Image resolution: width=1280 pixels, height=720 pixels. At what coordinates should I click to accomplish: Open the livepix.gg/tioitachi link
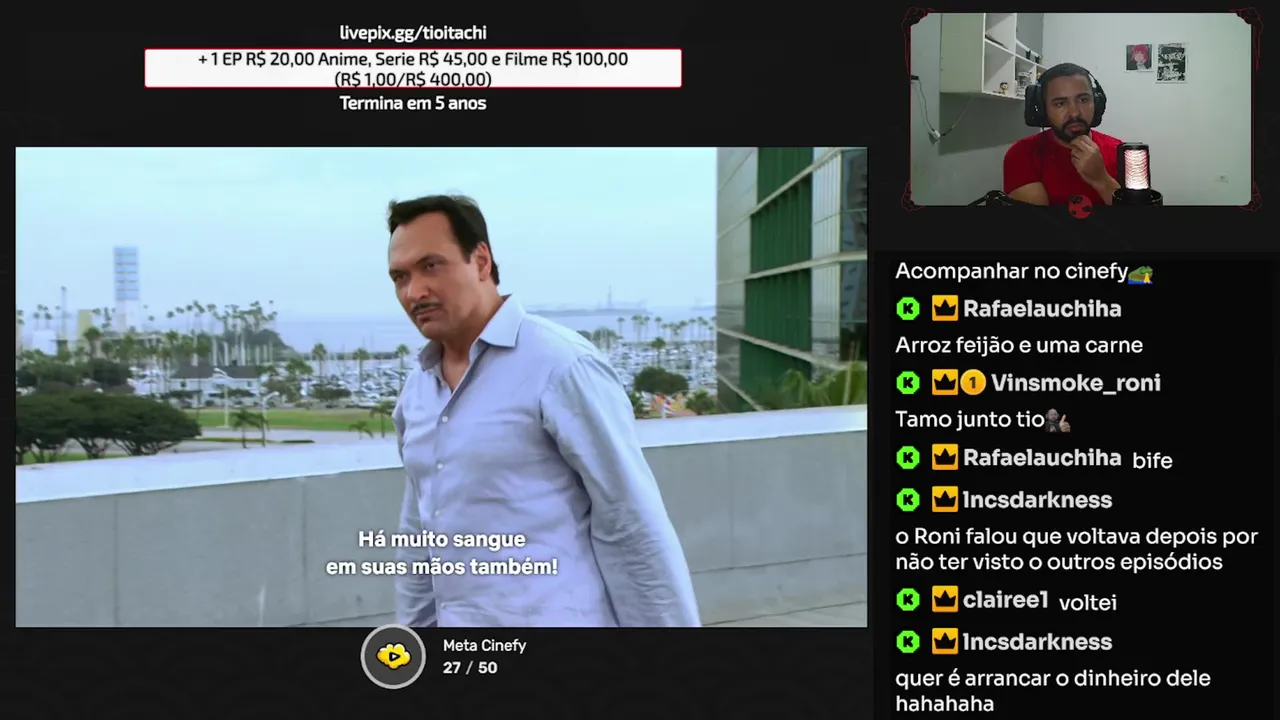coord(413,33)
